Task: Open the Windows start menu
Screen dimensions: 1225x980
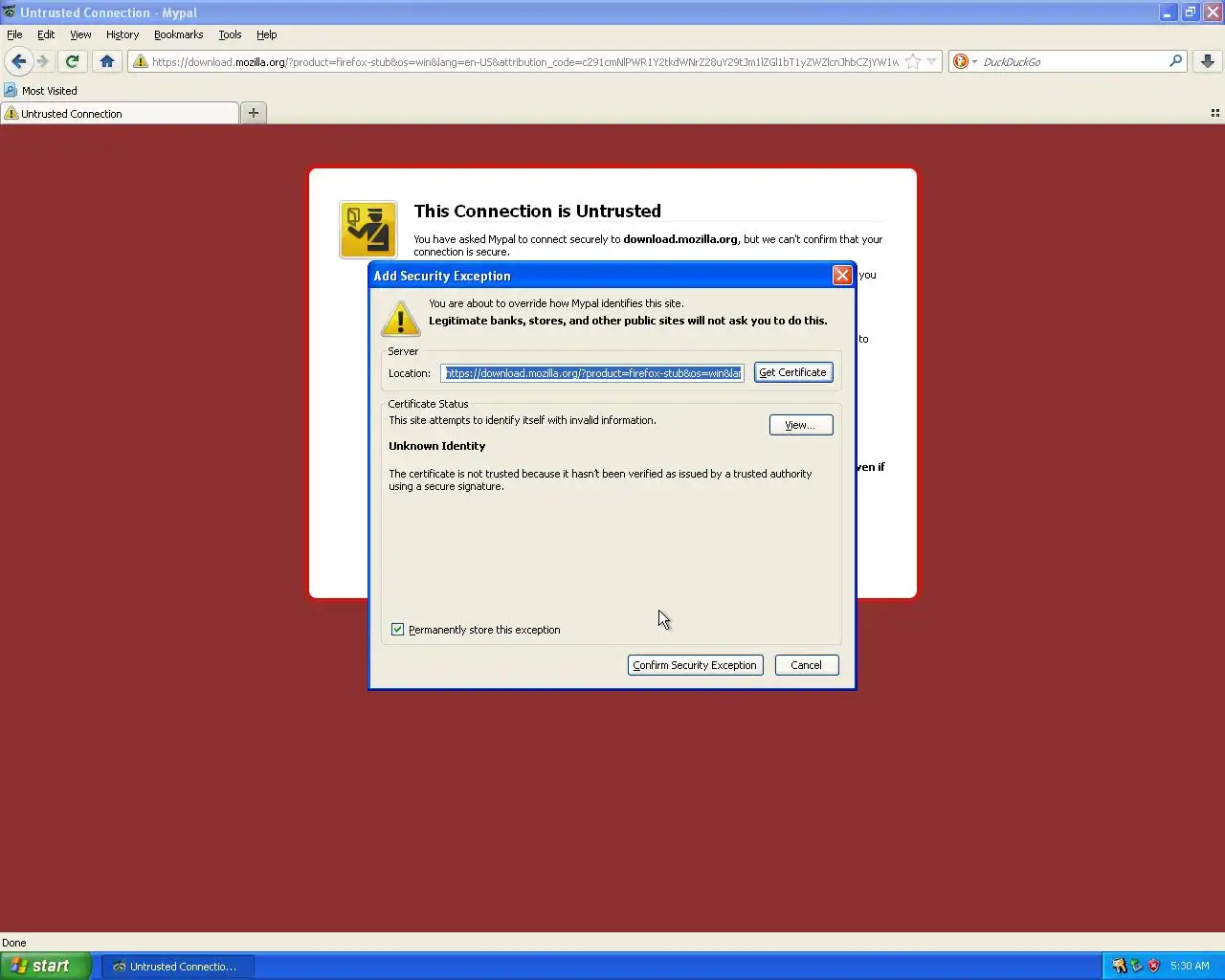Action: (45, 966)
